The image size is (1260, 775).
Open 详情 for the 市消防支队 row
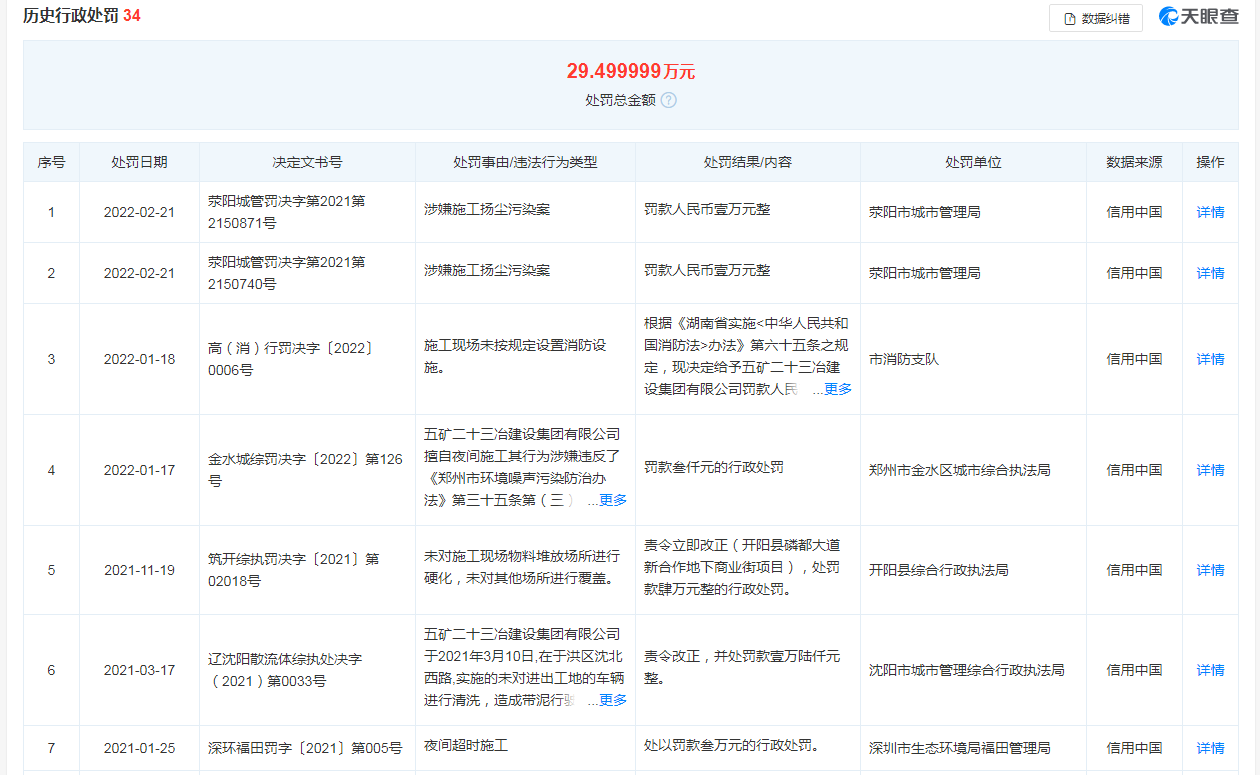pos(1210,359)
